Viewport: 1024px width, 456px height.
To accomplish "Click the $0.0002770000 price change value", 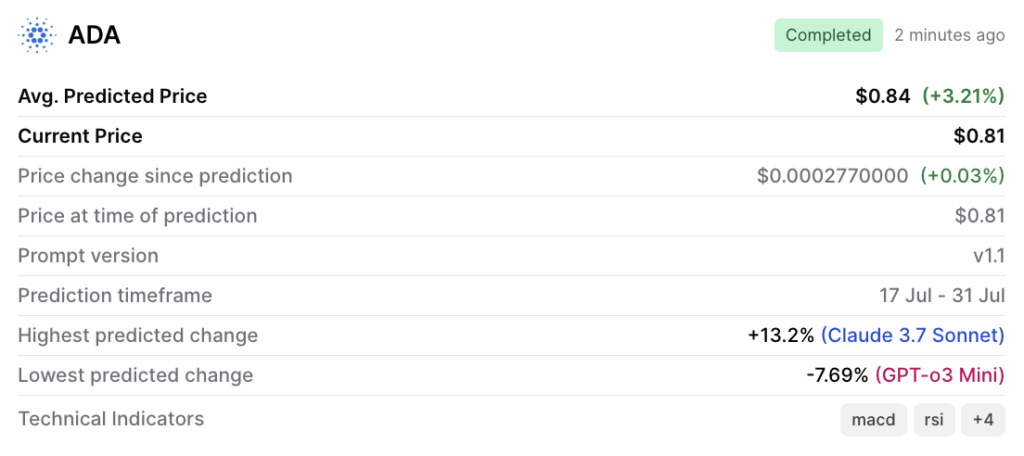I will (833, 176).
